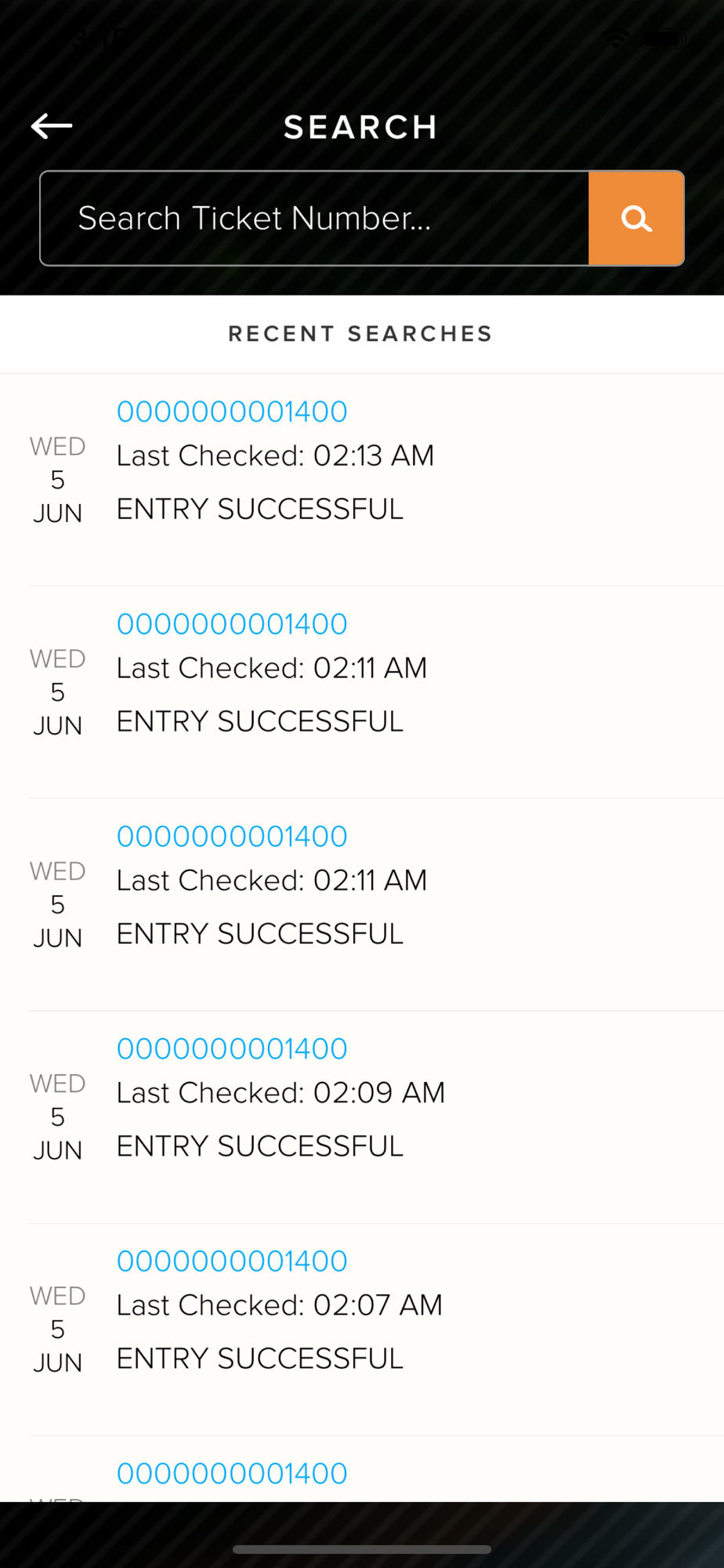Select the Last Checked 02:07 AM text
The image size is (724, 1568).
tap(279, 1305)
